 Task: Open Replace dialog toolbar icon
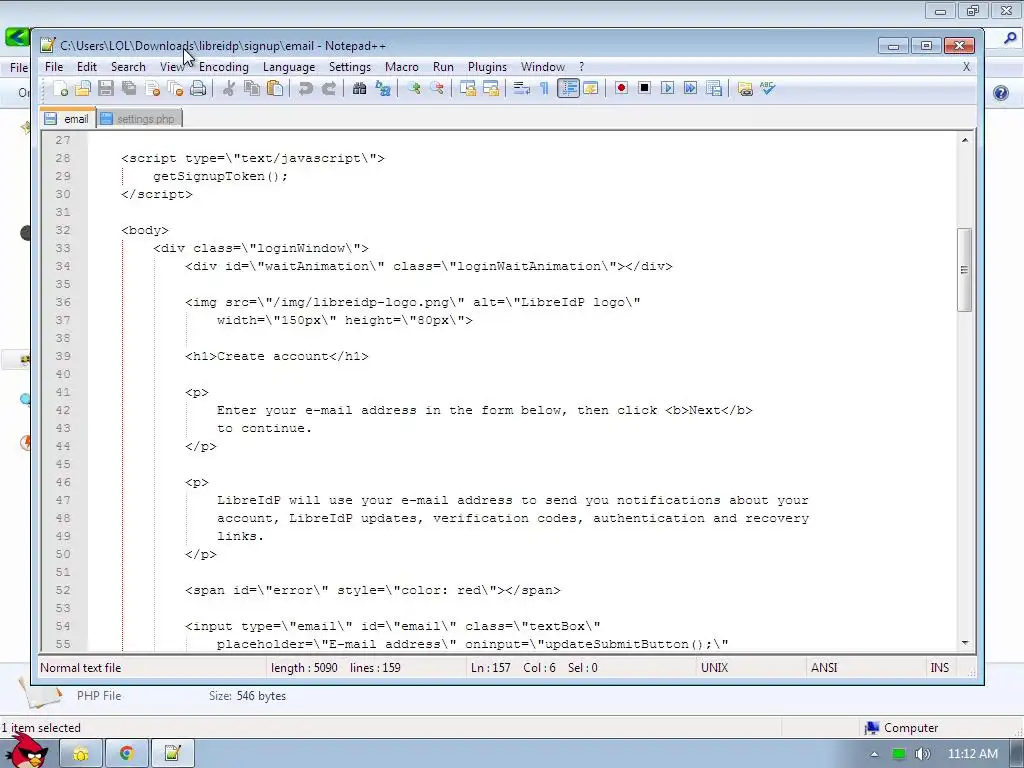(383, 89)
